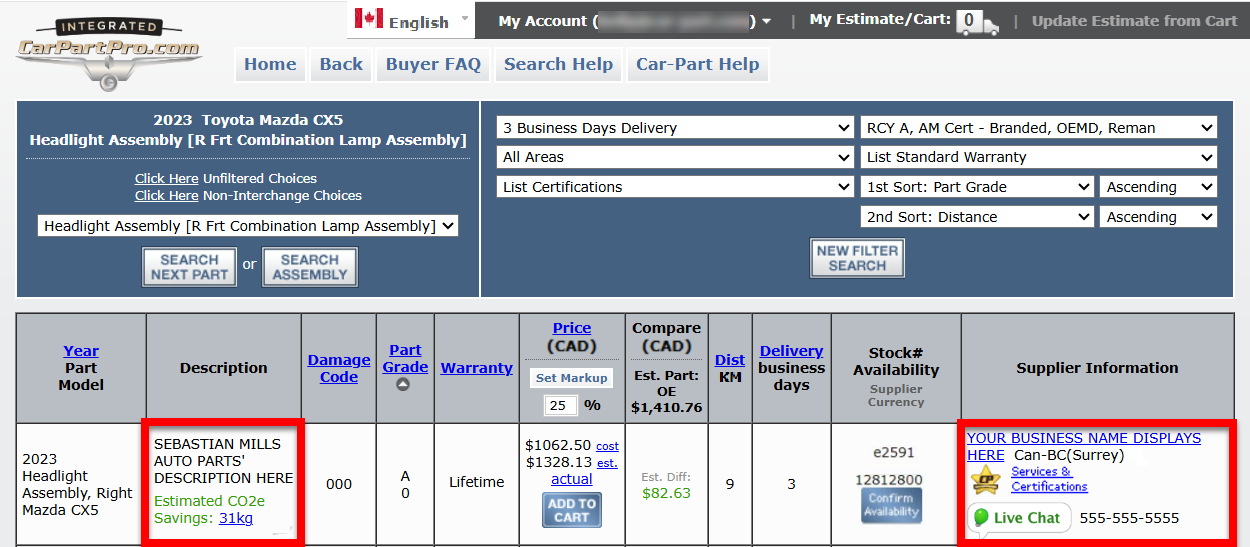Click the Confirm Availability button
Screen dimensions: 1250x547
coord(891,506)
